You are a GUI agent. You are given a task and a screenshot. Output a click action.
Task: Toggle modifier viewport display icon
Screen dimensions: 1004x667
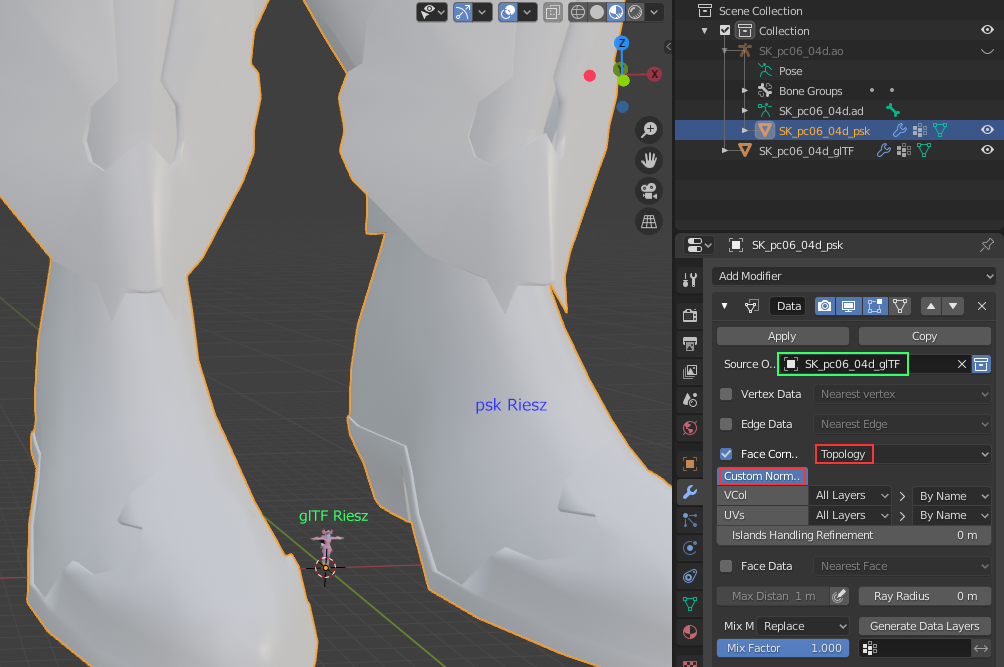[848, 306]
